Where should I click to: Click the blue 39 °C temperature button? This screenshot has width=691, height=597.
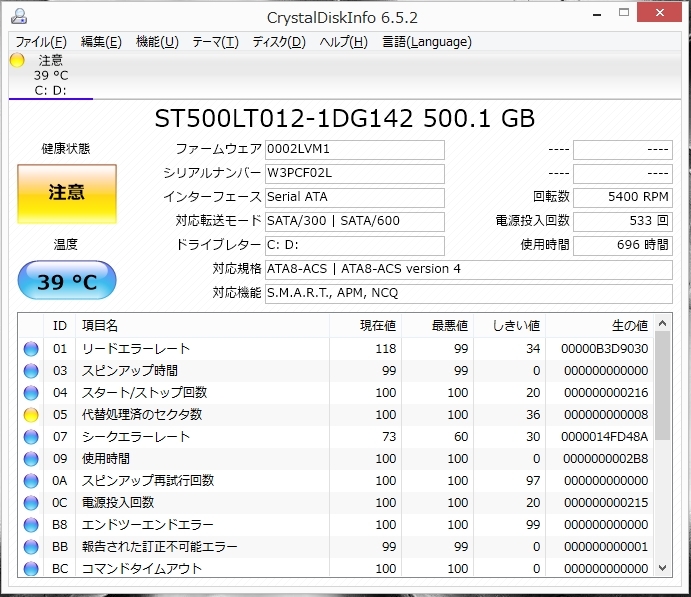pos(67,280)
